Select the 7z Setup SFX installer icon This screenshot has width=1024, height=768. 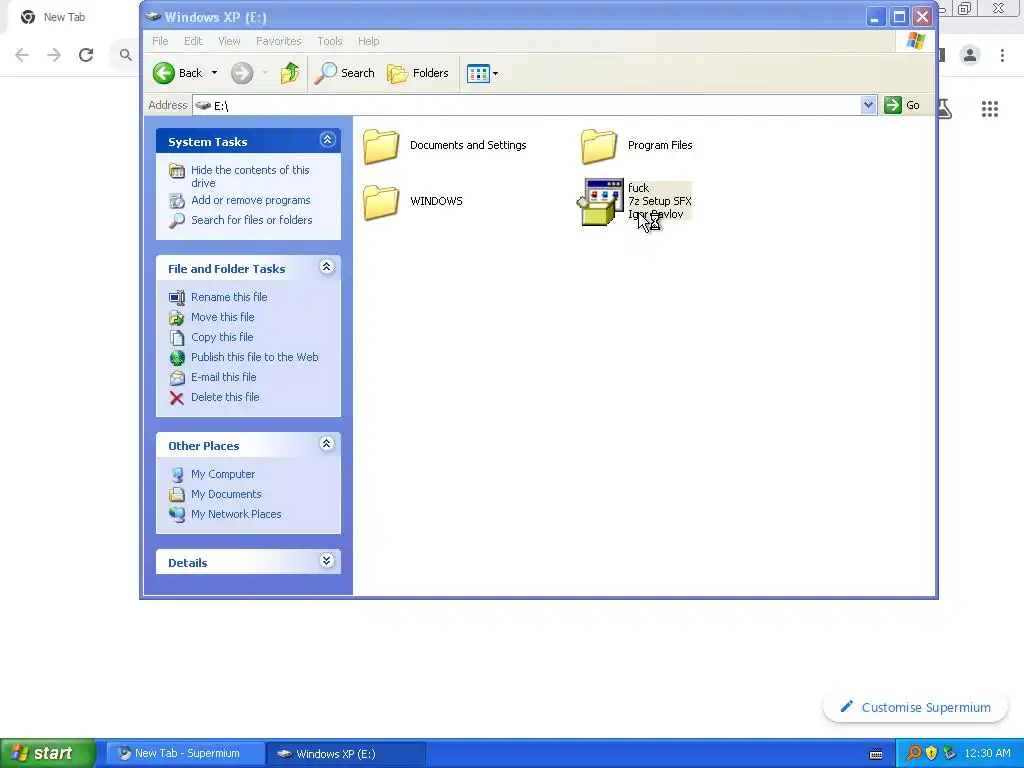600,202
